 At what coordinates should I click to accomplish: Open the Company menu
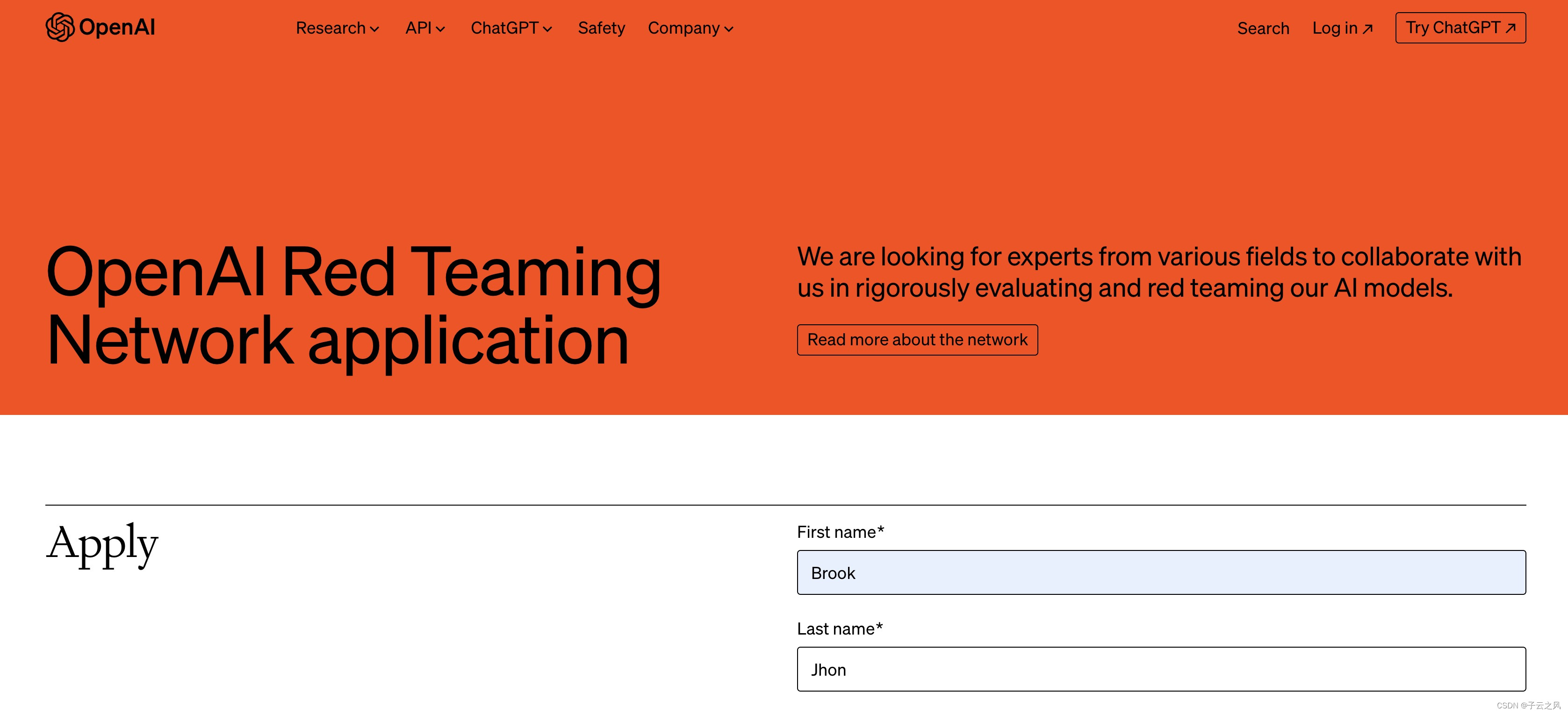tap(683, 28)
